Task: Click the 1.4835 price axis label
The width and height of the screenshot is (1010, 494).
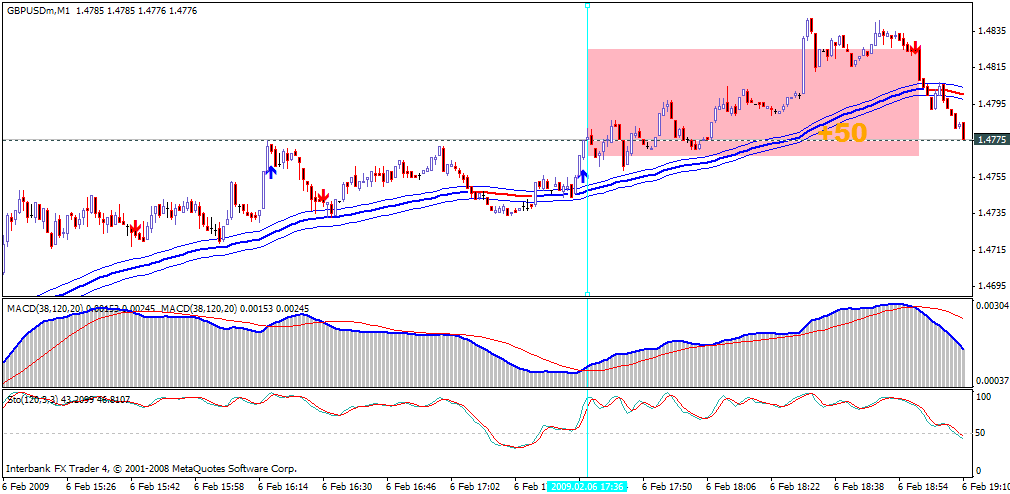Action: tap(992, 30)
